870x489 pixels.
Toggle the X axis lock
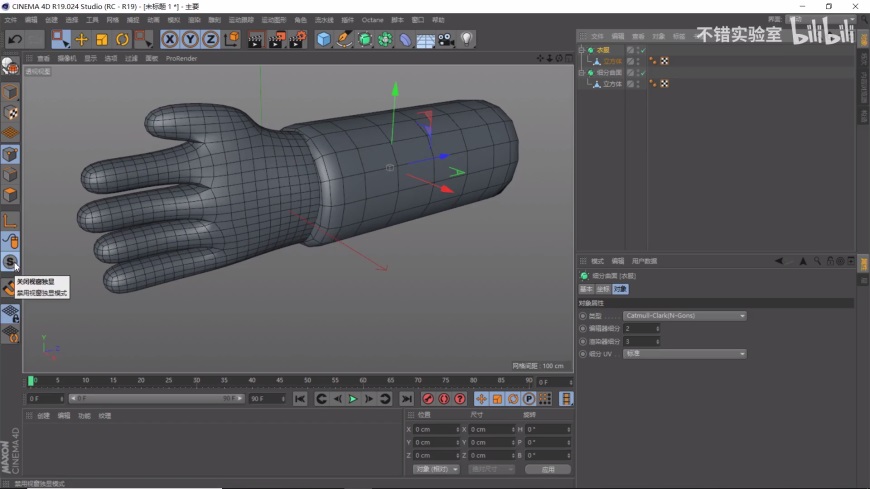pos(170,39)
